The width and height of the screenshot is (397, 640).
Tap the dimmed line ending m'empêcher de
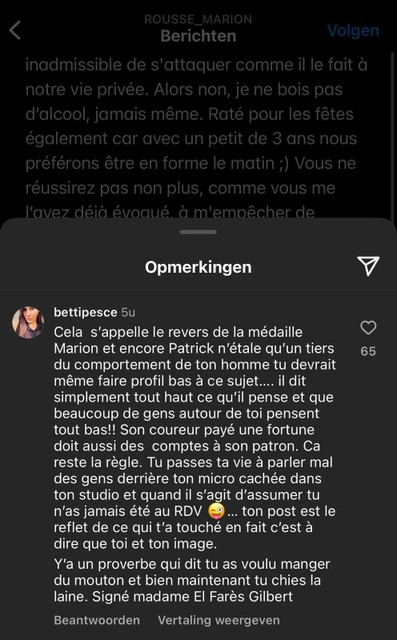[x=170, y=212]
